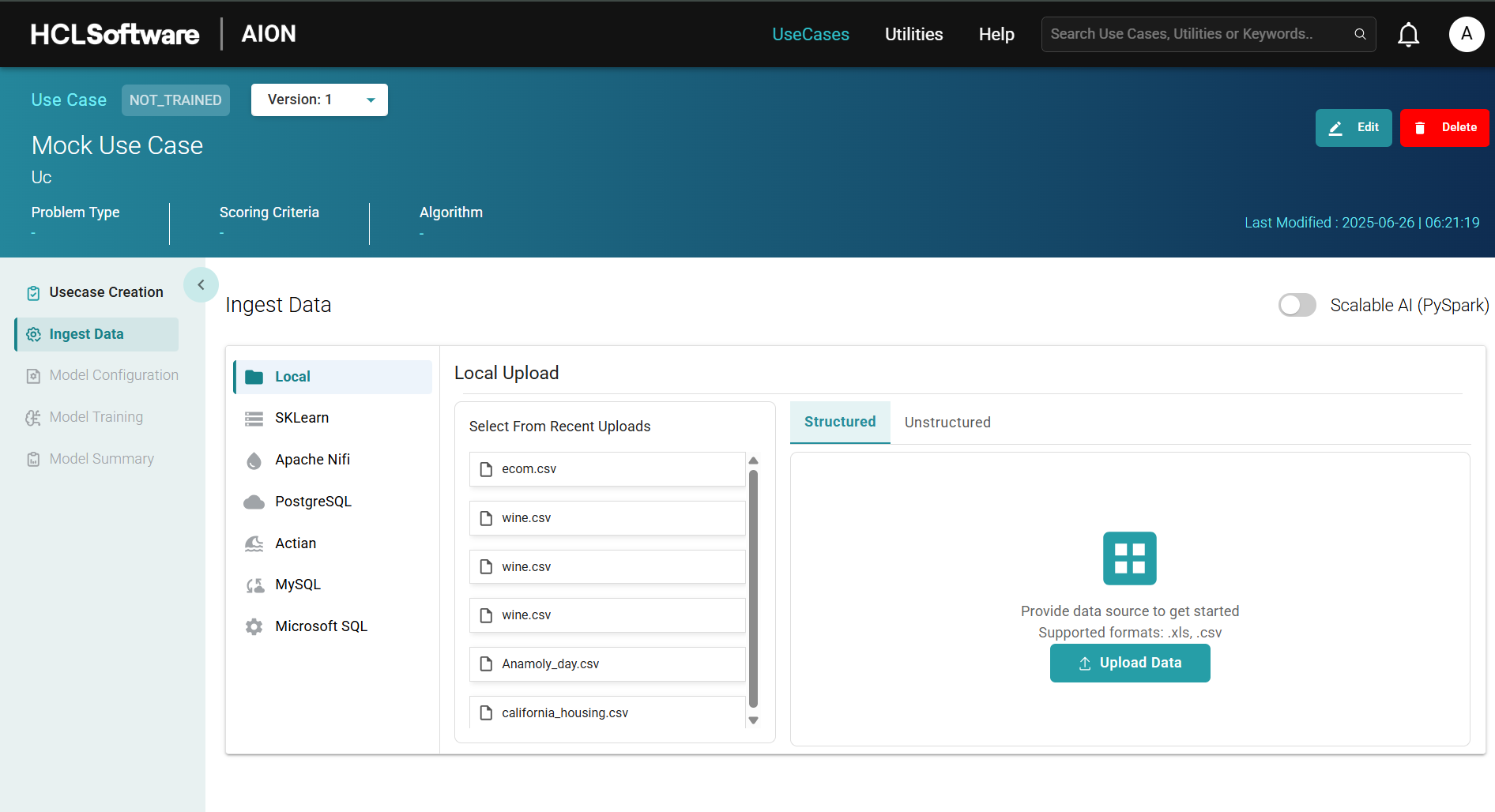Toggle Scalable AI (PySpark) switch
1495x812 pixels.
[1297, 305]
